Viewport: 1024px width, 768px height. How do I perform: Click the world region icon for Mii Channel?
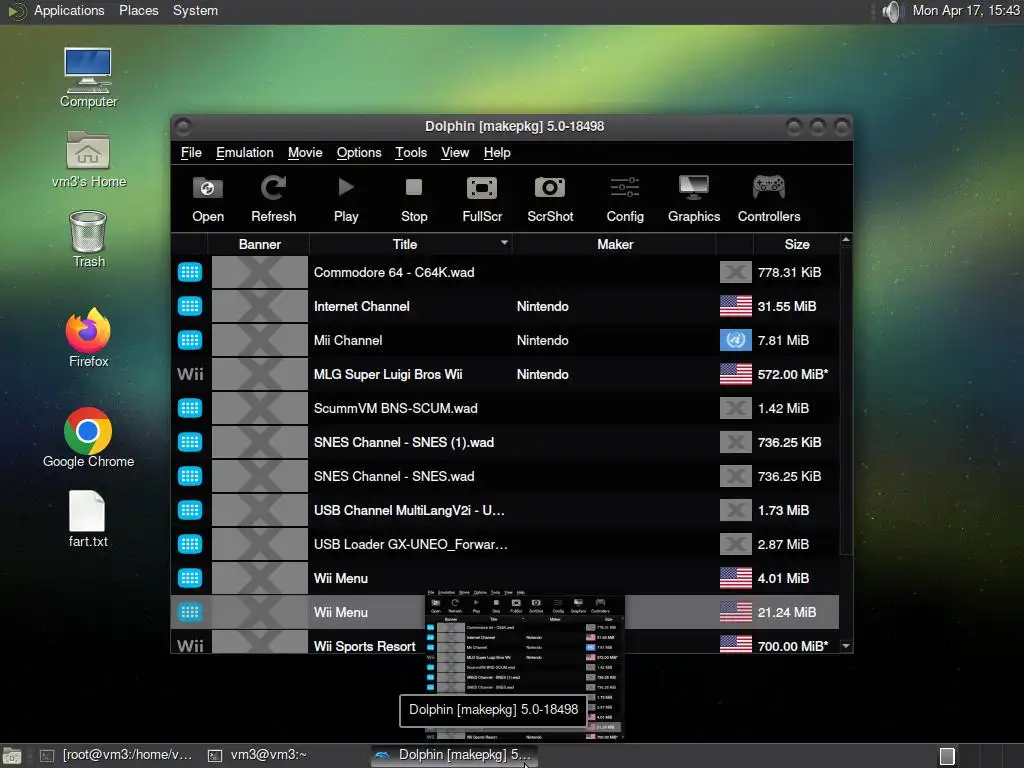(x=735, y=340)
